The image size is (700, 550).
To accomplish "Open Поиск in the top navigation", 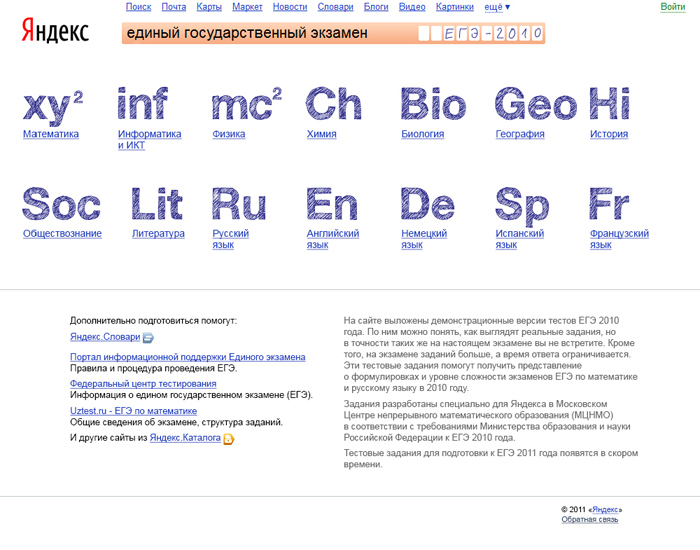I will click(138, 7).
